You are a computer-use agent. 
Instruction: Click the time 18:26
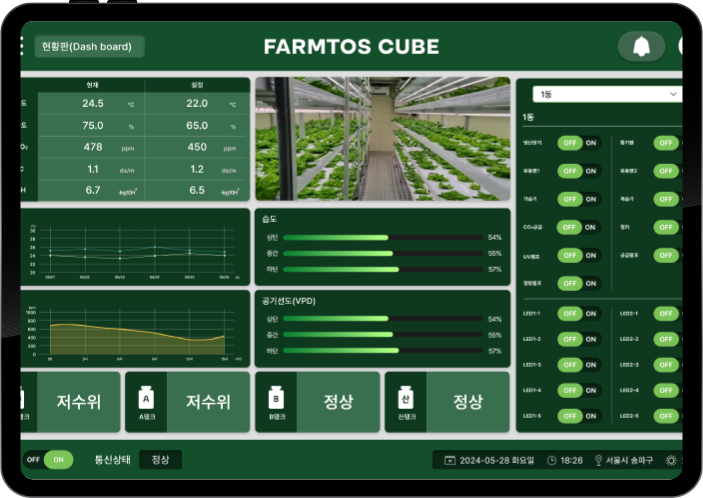[x=572, y=460]
